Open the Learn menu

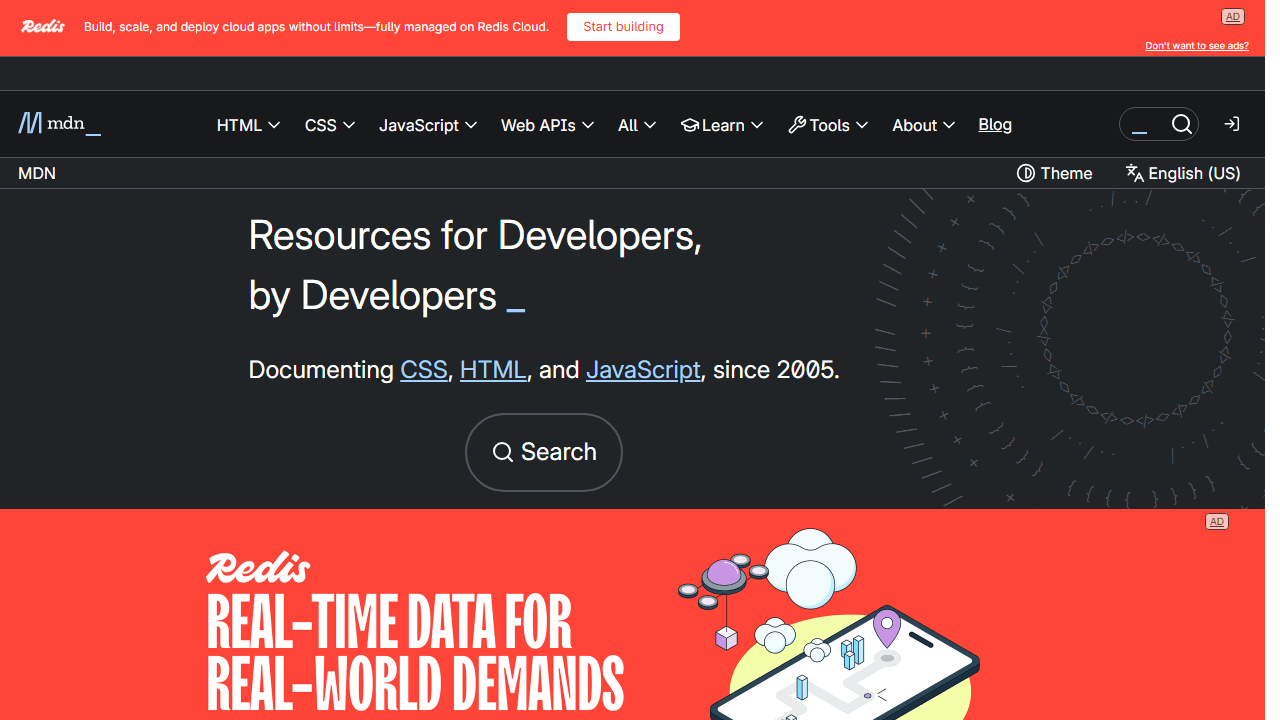tap(722, 125)
